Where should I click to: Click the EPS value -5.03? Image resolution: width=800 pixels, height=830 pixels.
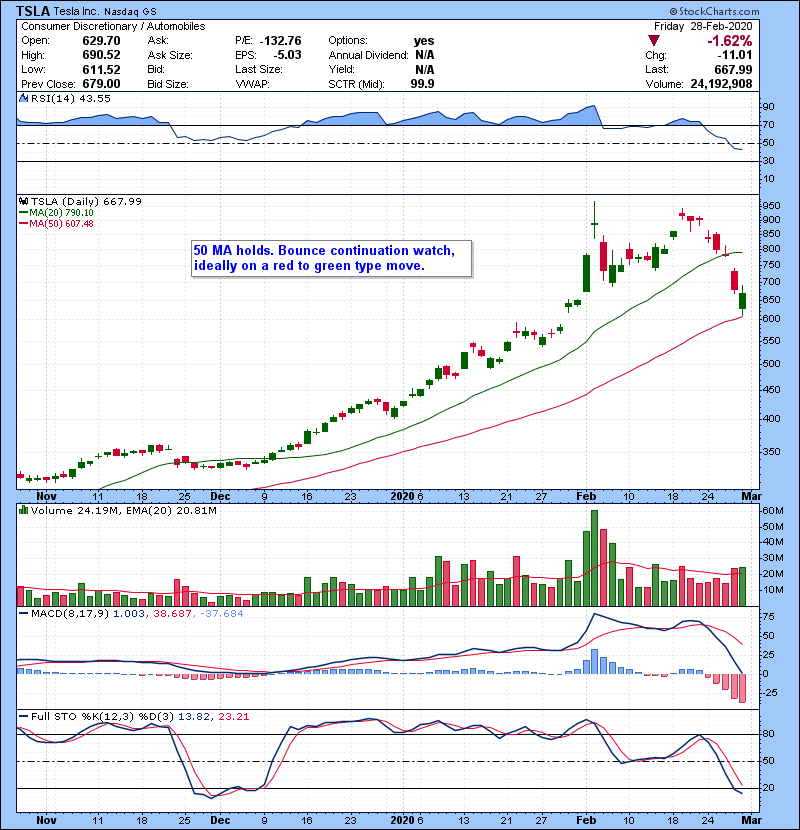(x=287, y=55)
